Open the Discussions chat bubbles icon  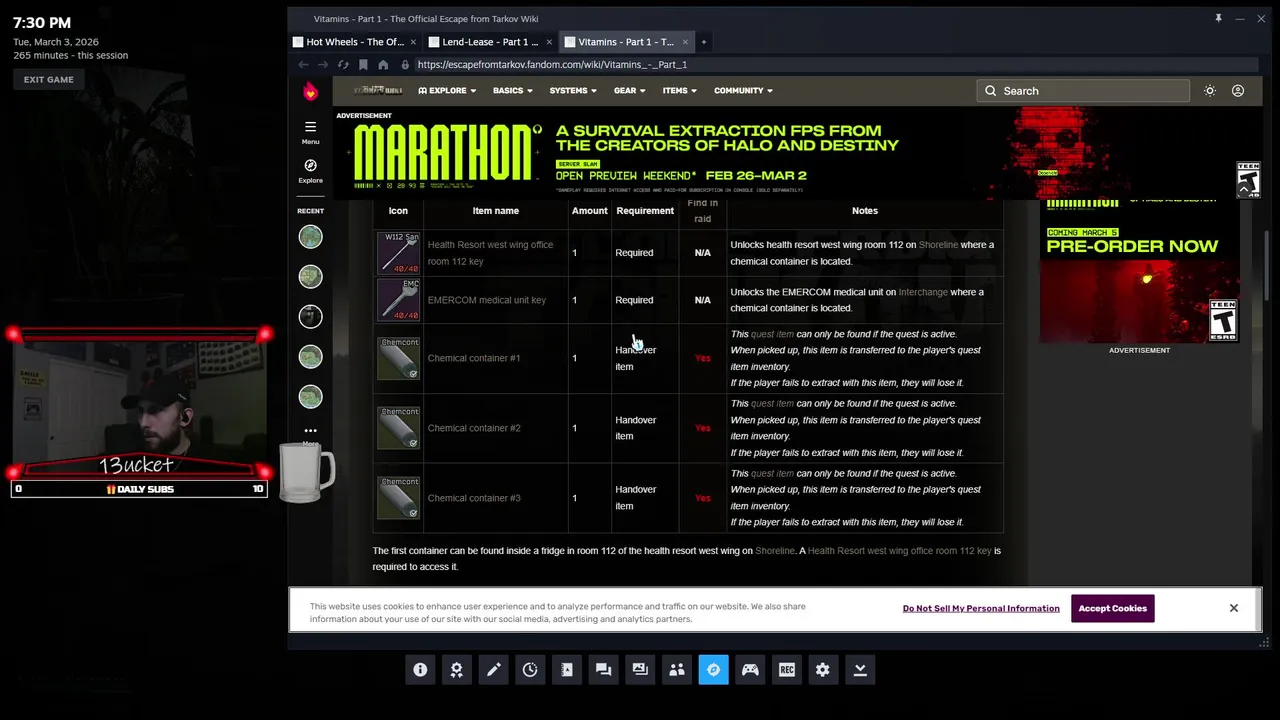pyautogui.click(x=603, y=670)
